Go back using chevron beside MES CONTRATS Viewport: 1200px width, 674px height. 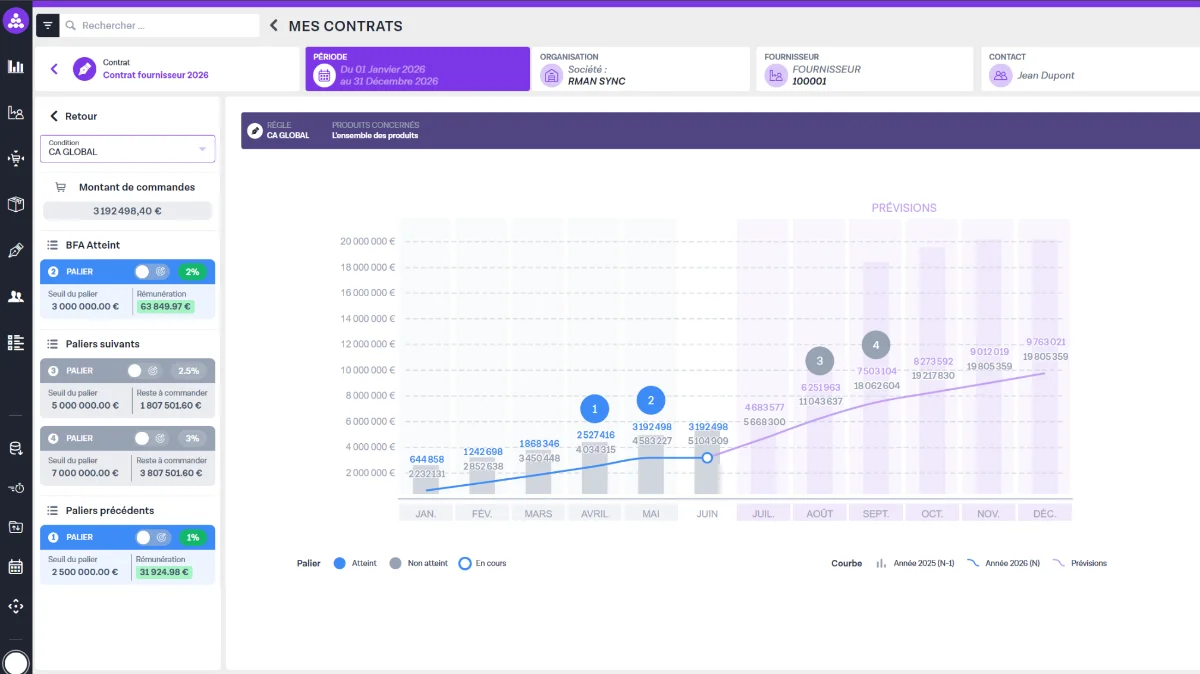(274, 26)
